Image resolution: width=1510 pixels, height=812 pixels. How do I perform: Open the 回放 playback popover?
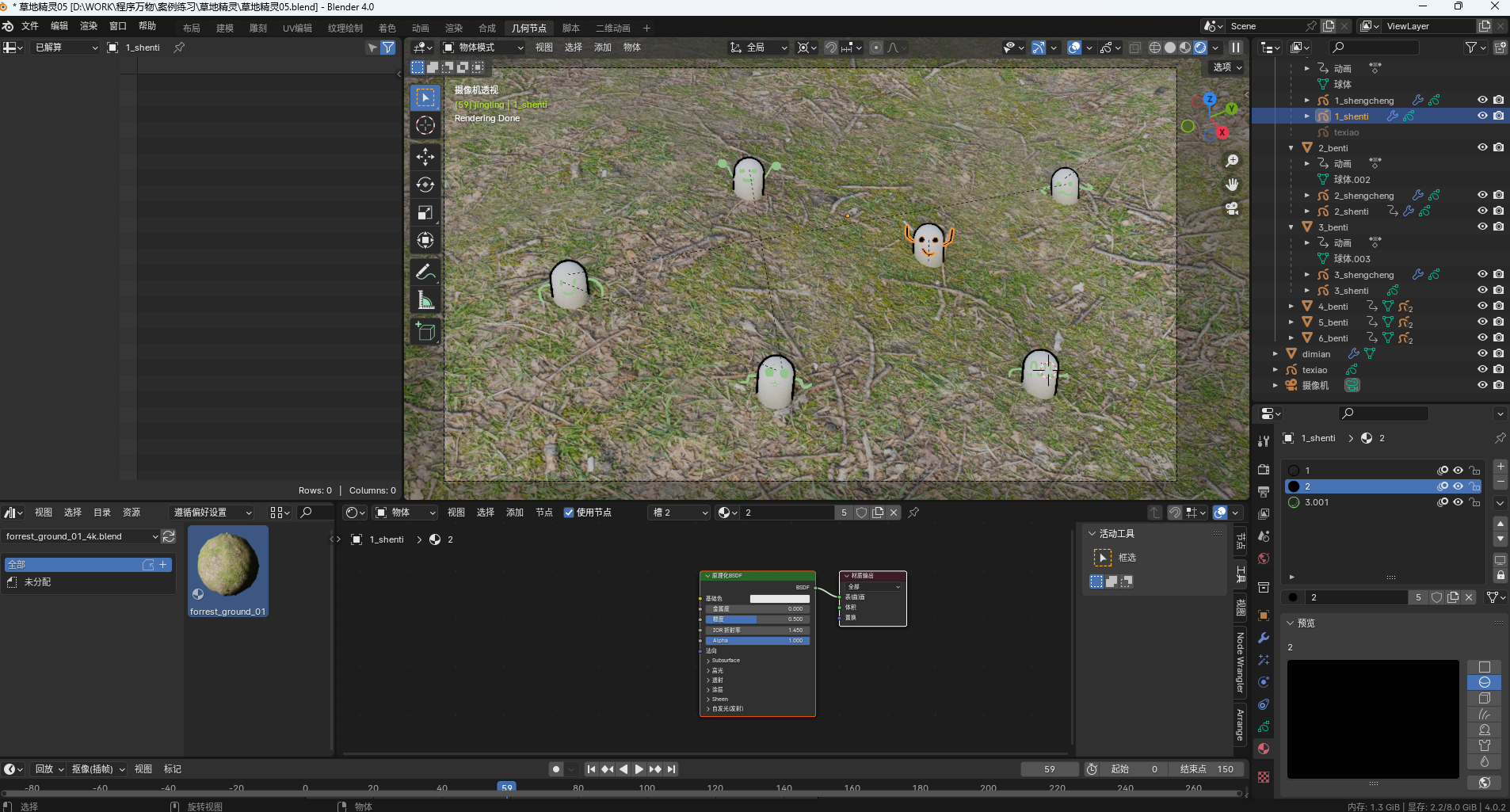(49, 769)
